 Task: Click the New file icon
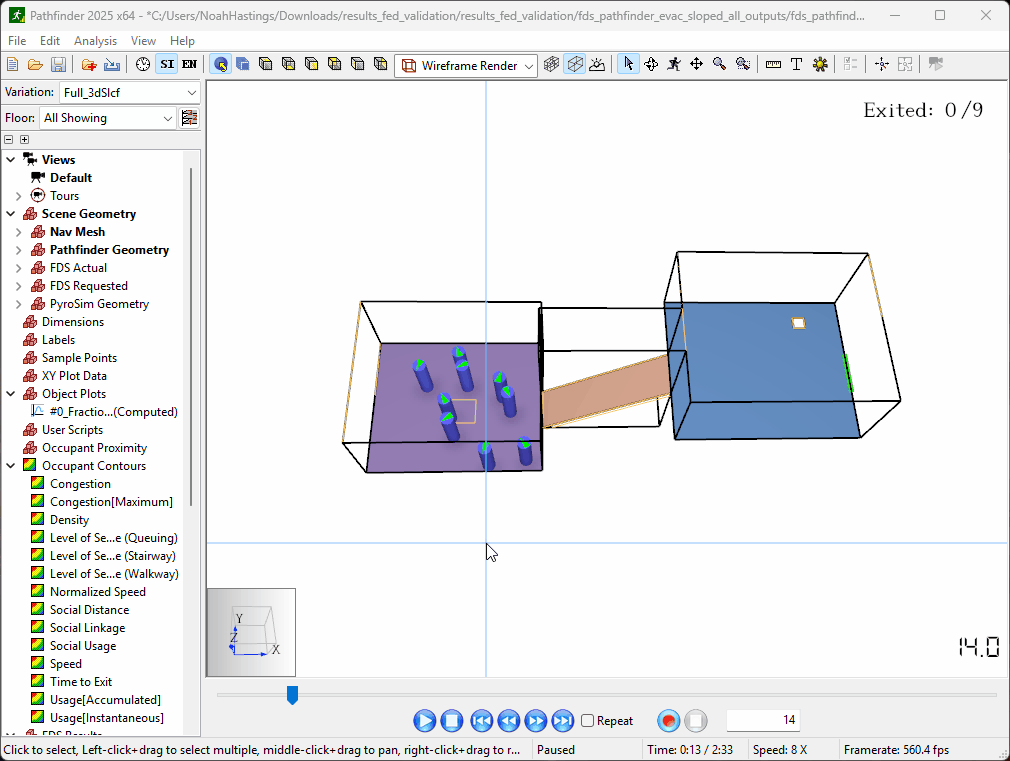point(12,64)
